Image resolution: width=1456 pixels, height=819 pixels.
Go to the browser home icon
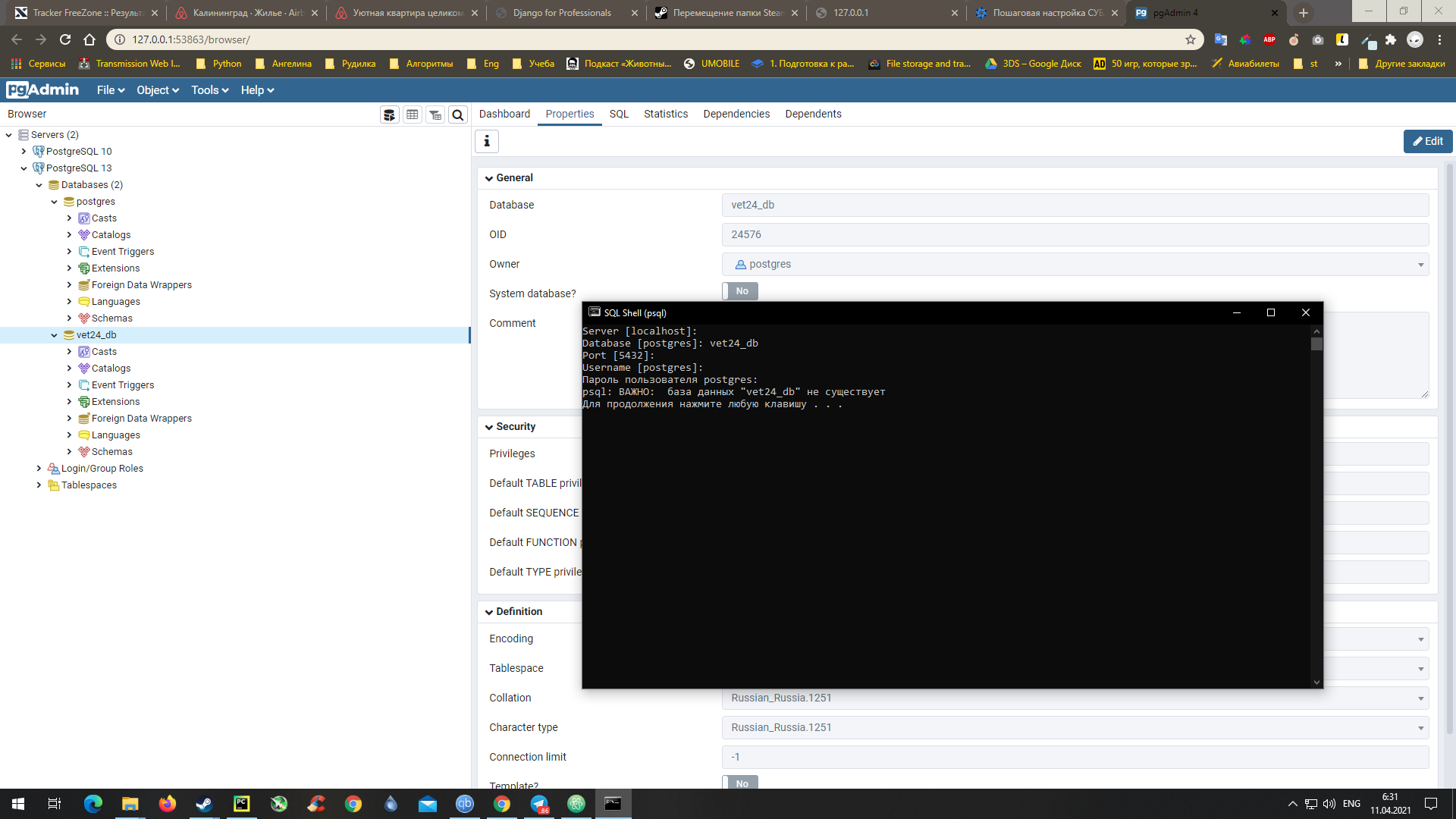[89, 39]
